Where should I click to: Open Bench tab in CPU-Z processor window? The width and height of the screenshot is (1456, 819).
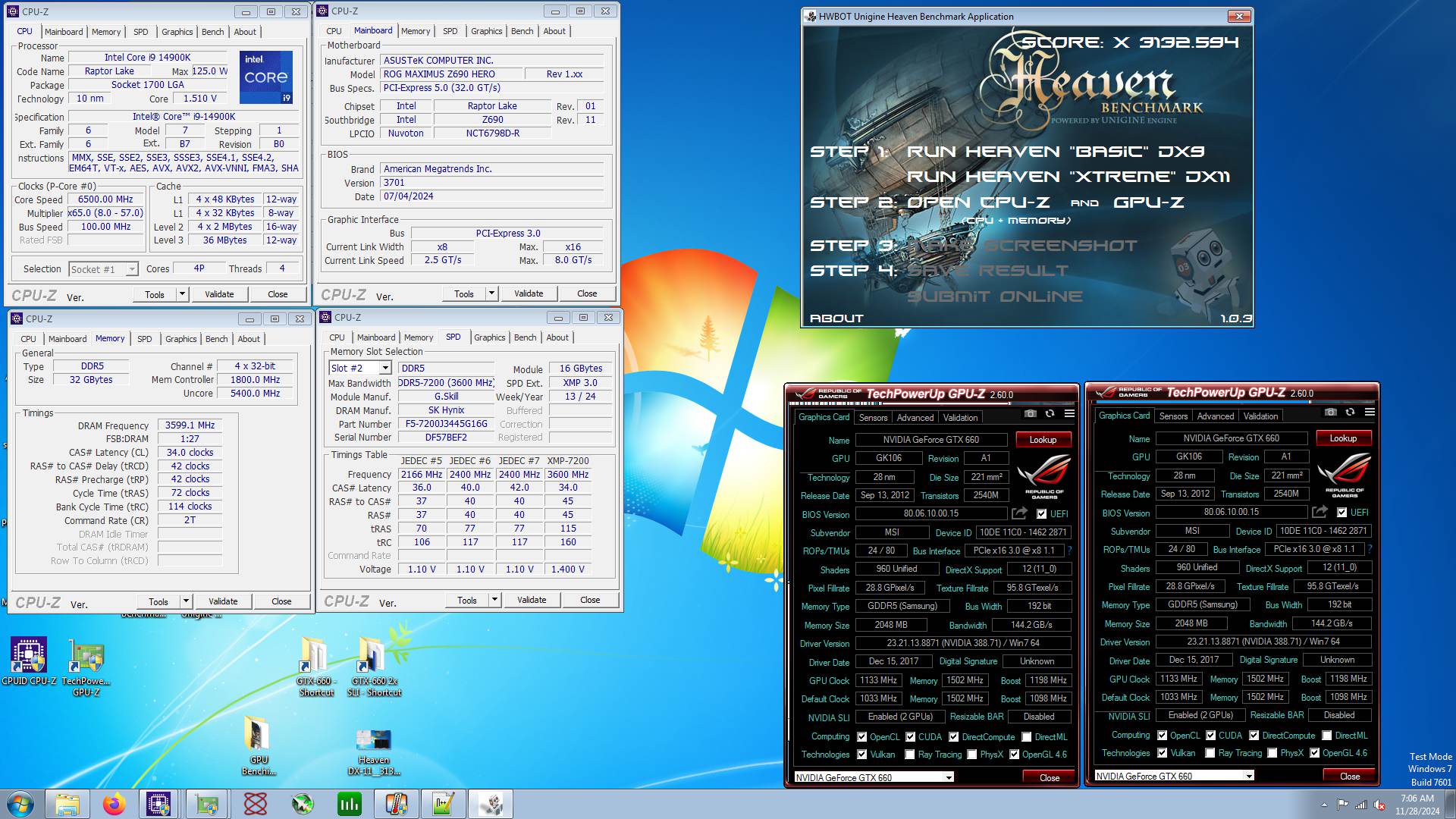pos(212,32)
